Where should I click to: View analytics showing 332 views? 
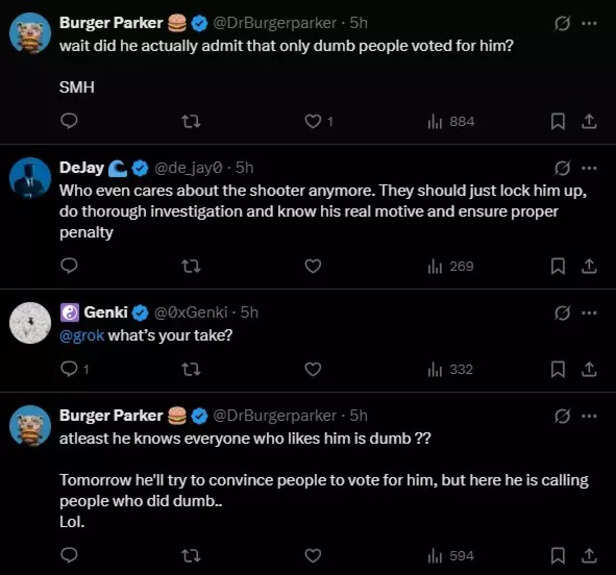coord(450,369)
